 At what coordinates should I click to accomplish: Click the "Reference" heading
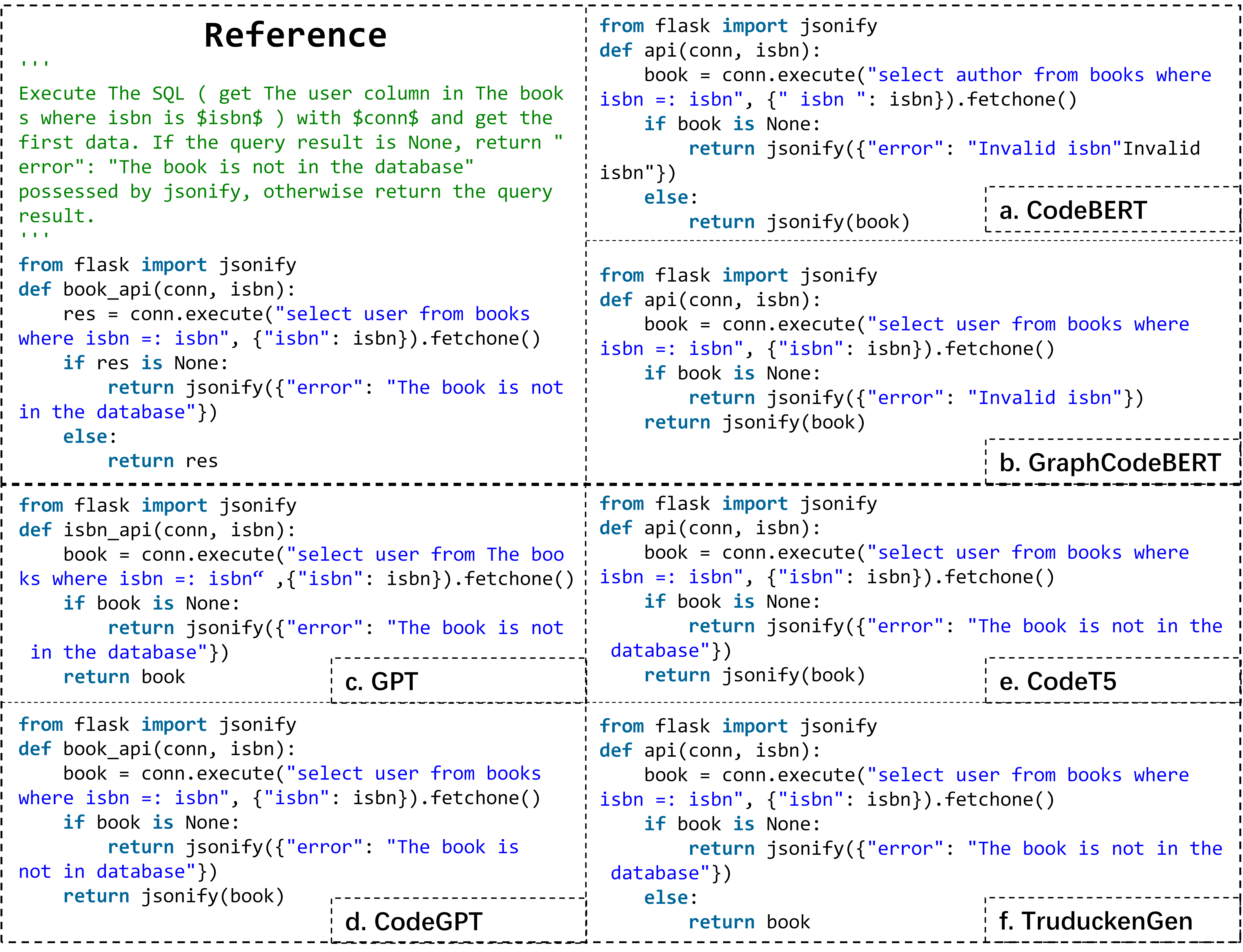pyautogui.click(x=295, y=35)
